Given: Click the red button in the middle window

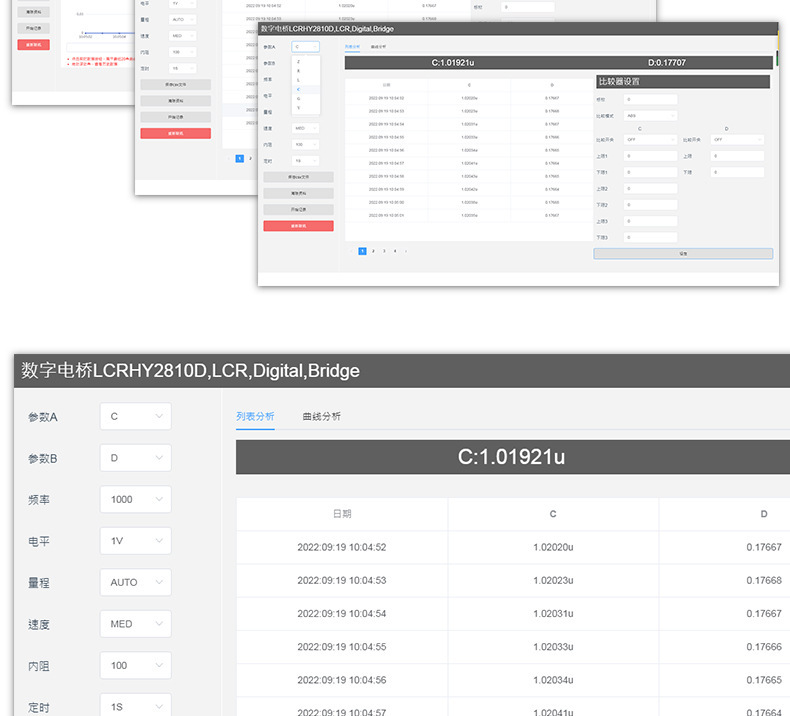Looking at the screenshot, I should (175, 133).
